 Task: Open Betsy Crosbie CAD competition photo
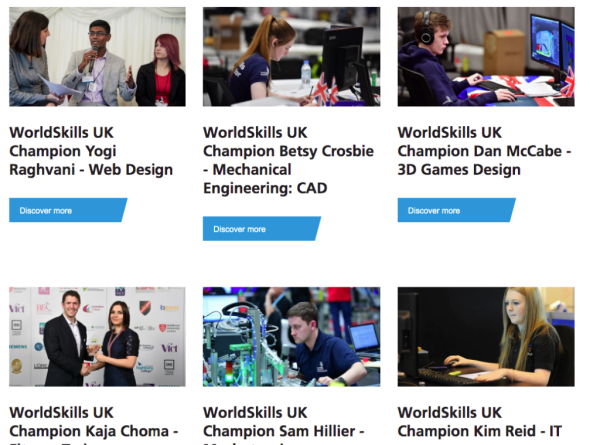tap(291, 57)
